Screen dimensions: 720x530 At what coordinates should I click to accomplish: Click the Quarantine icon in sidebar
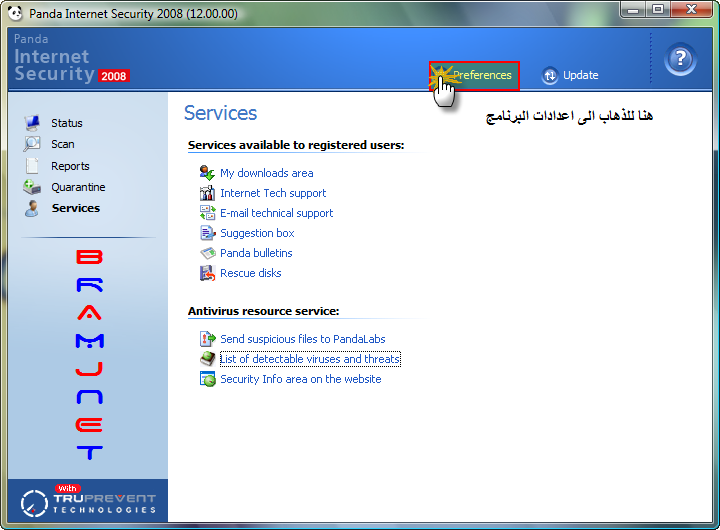point(32,187)
